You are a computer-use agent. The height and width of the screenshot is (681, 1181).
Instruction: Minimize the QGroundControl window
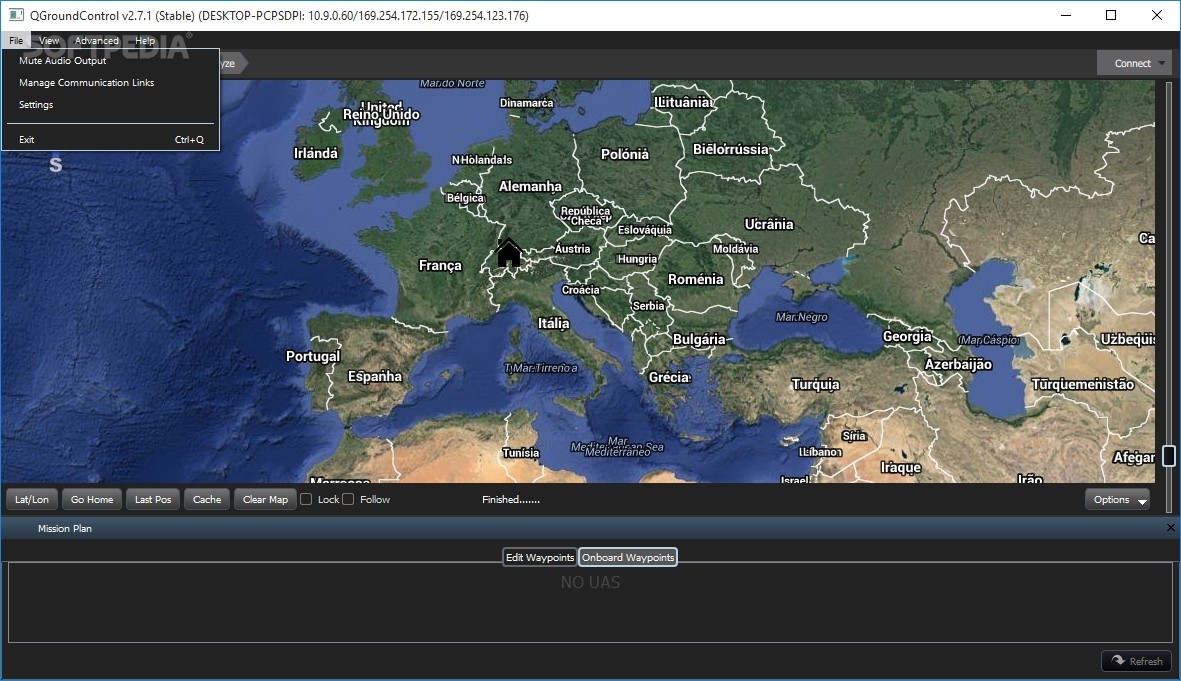1066,15
